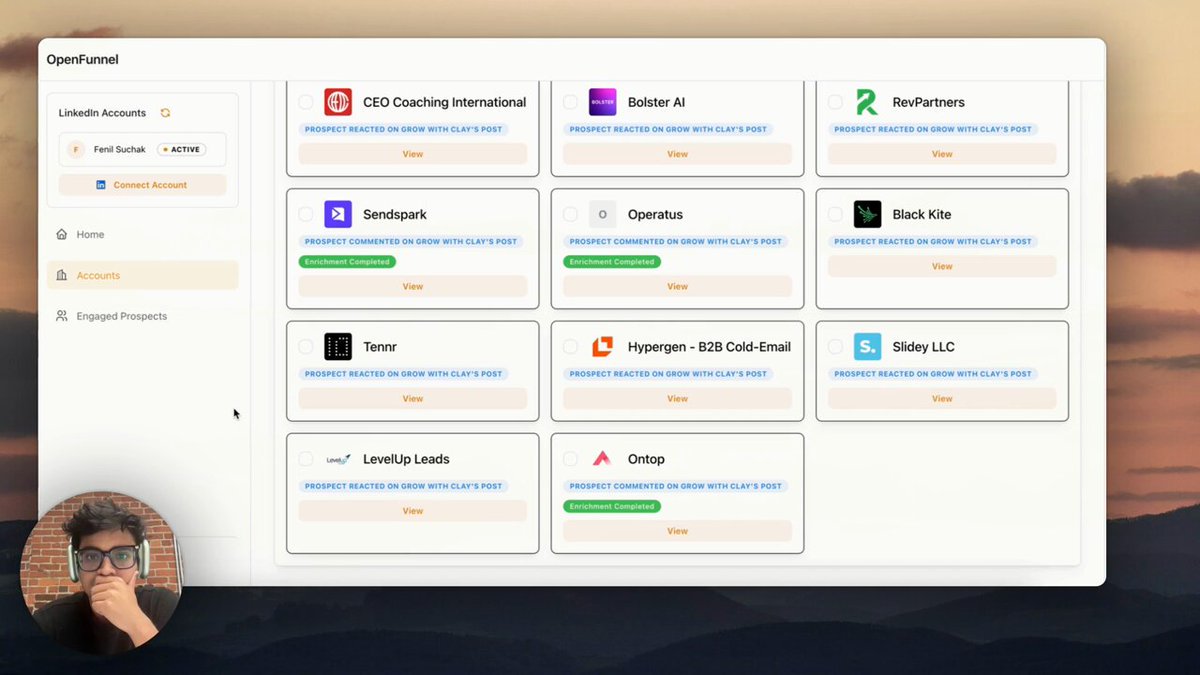Open View for Operatus
1200x675 pixels.
click(x=677, y=286)
